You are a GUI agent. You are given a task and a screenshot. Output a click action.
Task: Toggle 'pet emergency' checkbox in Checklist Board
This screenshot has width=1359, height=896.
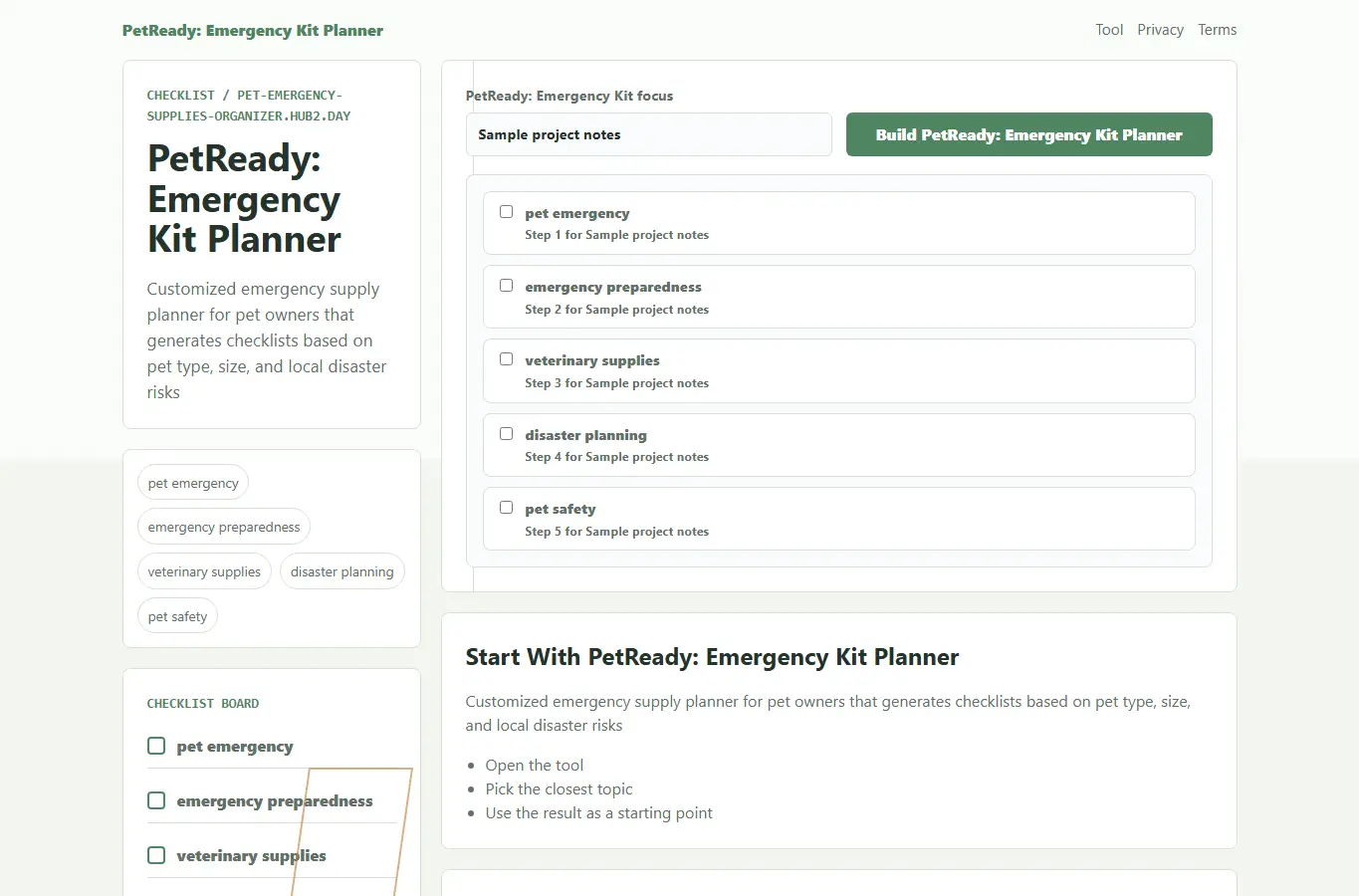tap(156, 746)
